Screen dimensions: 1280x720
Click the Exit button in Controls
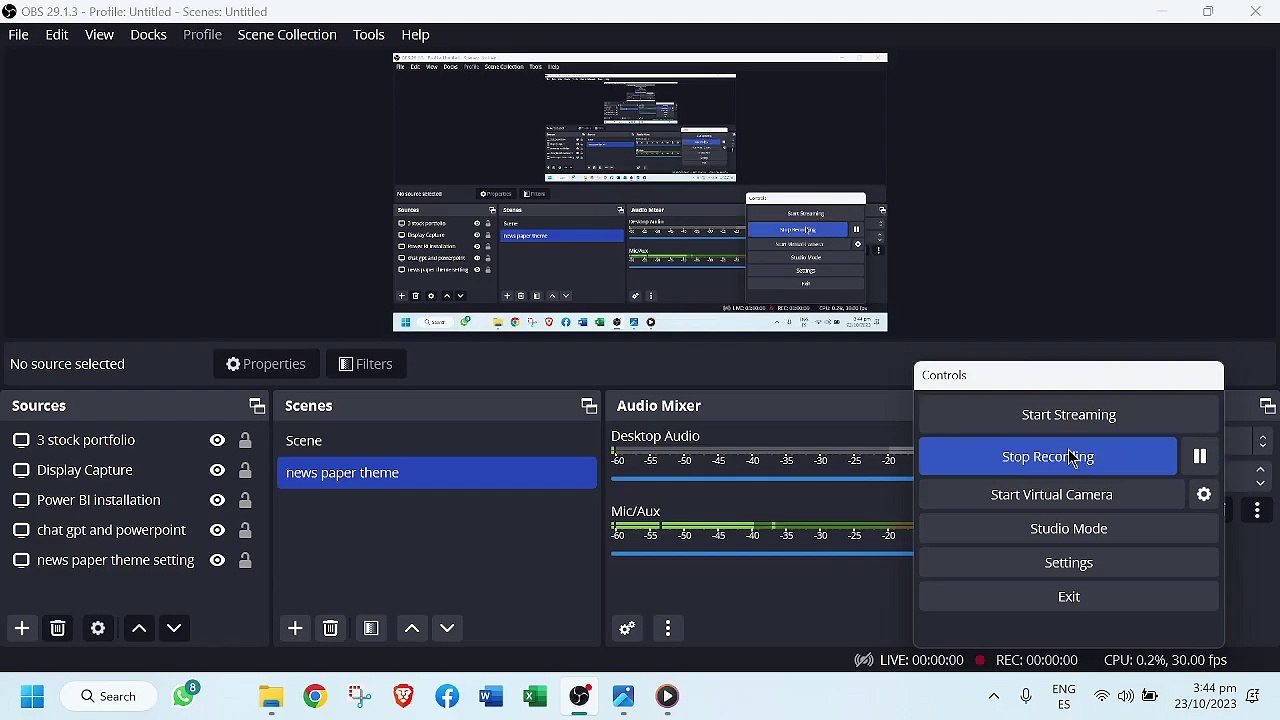click(x=1069, y=596)
